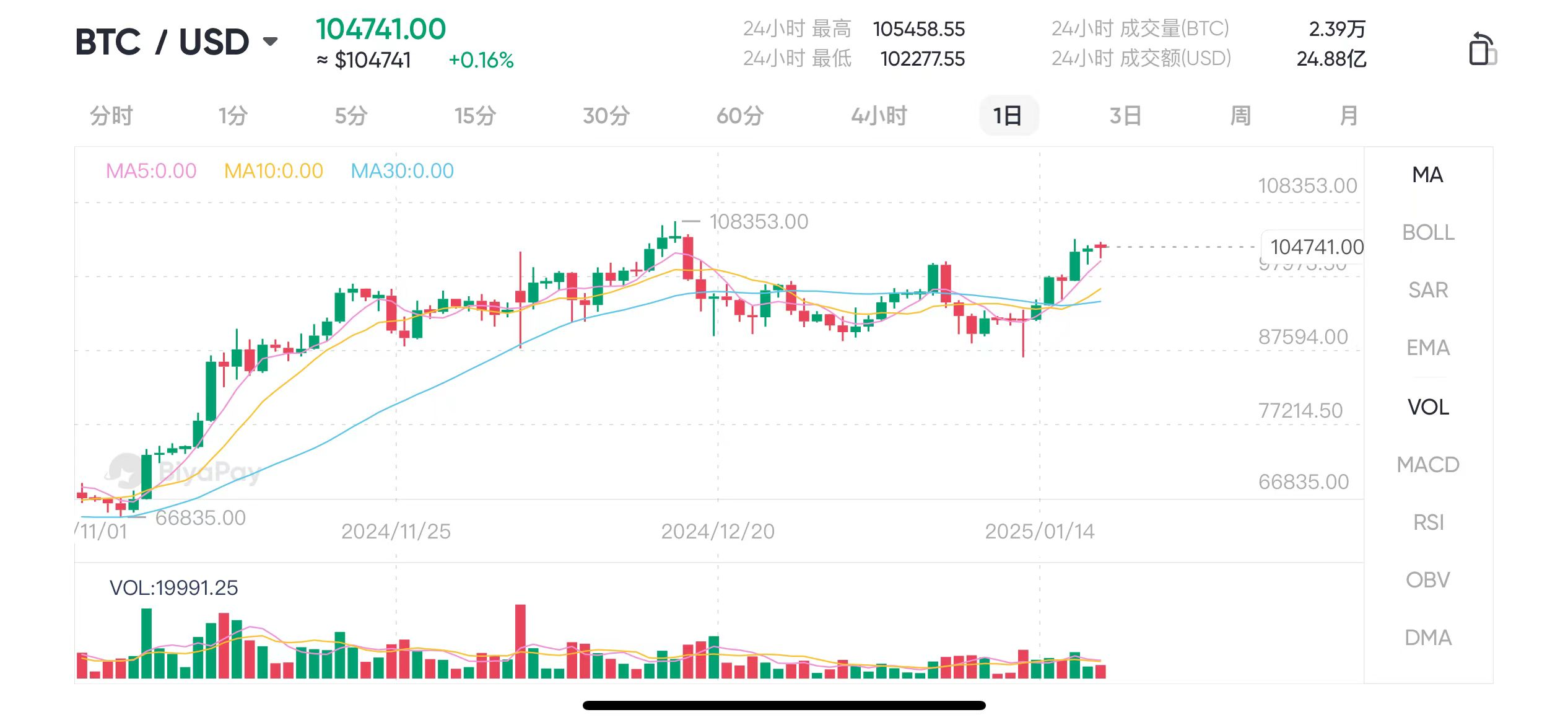Image resolution: width=1568 pixels, height=725 pixels.
Task: Switch to 4小时 timeframe
Action: click(x=879, y=116)
